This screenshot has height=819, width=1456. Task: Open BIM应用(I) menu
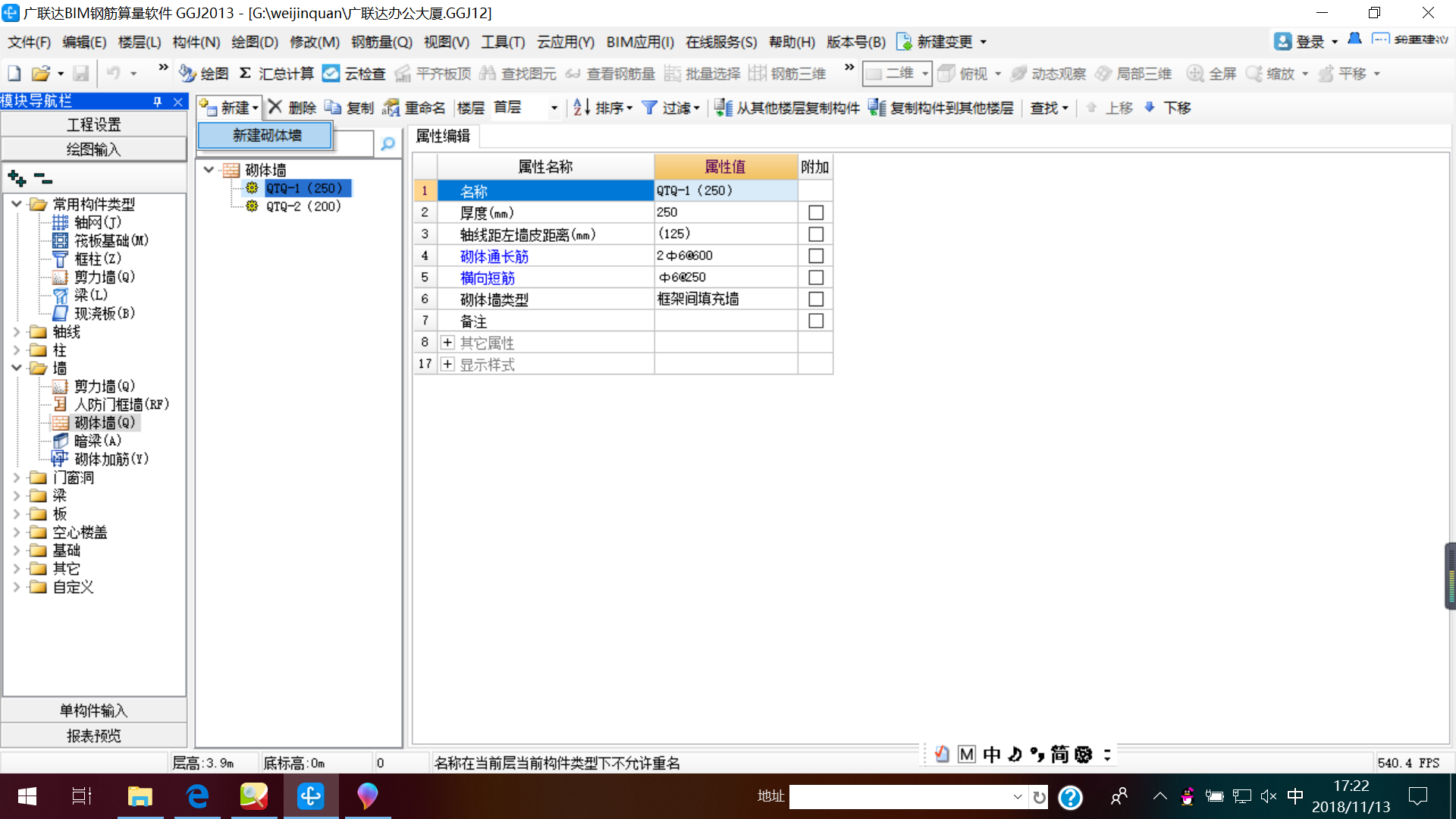(x=640, y=42)
